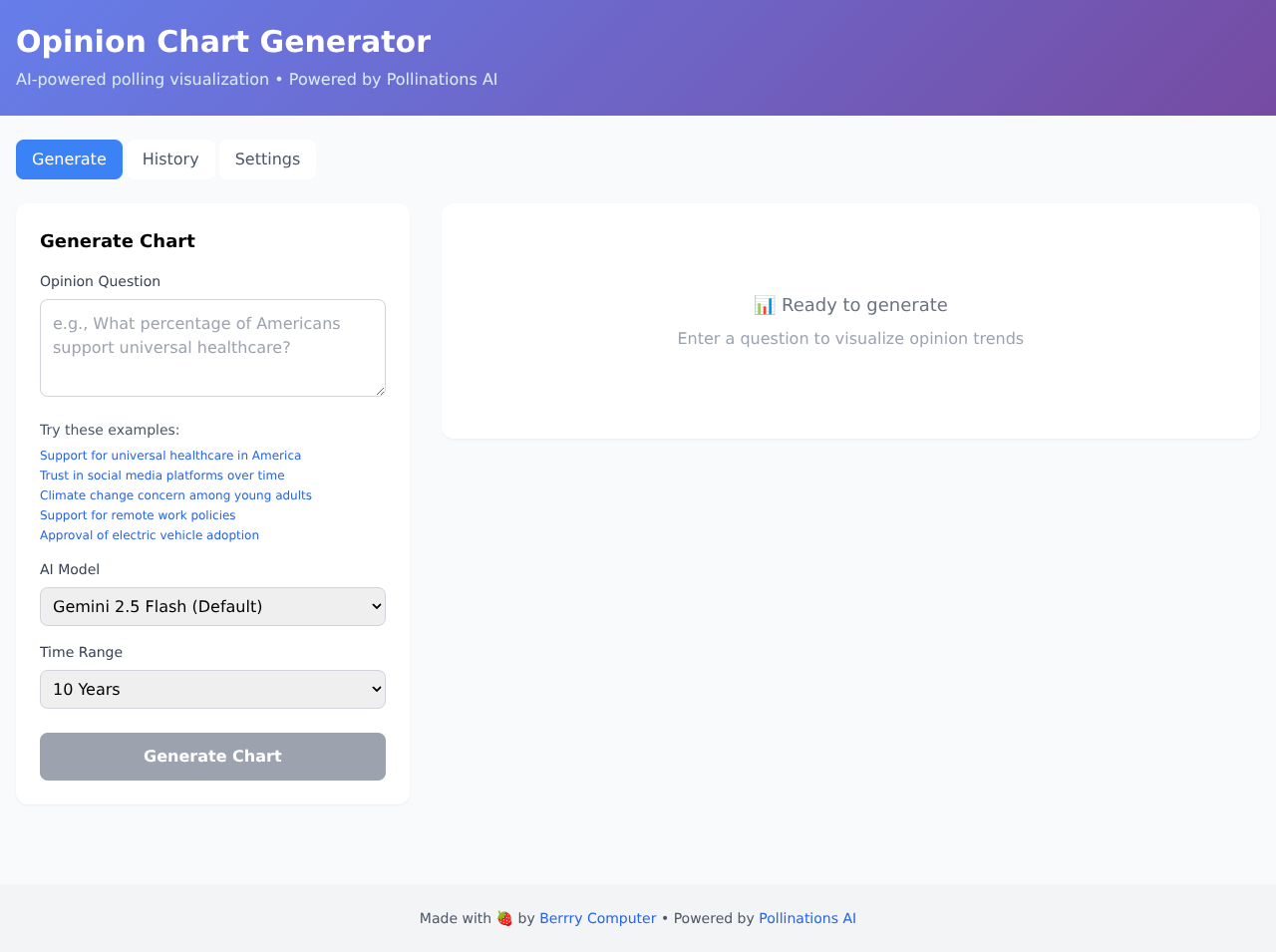The image size is (1276, 952).
Task: Select 'Trust in social media platforms over time'
Action: click(x=161, y=476)
